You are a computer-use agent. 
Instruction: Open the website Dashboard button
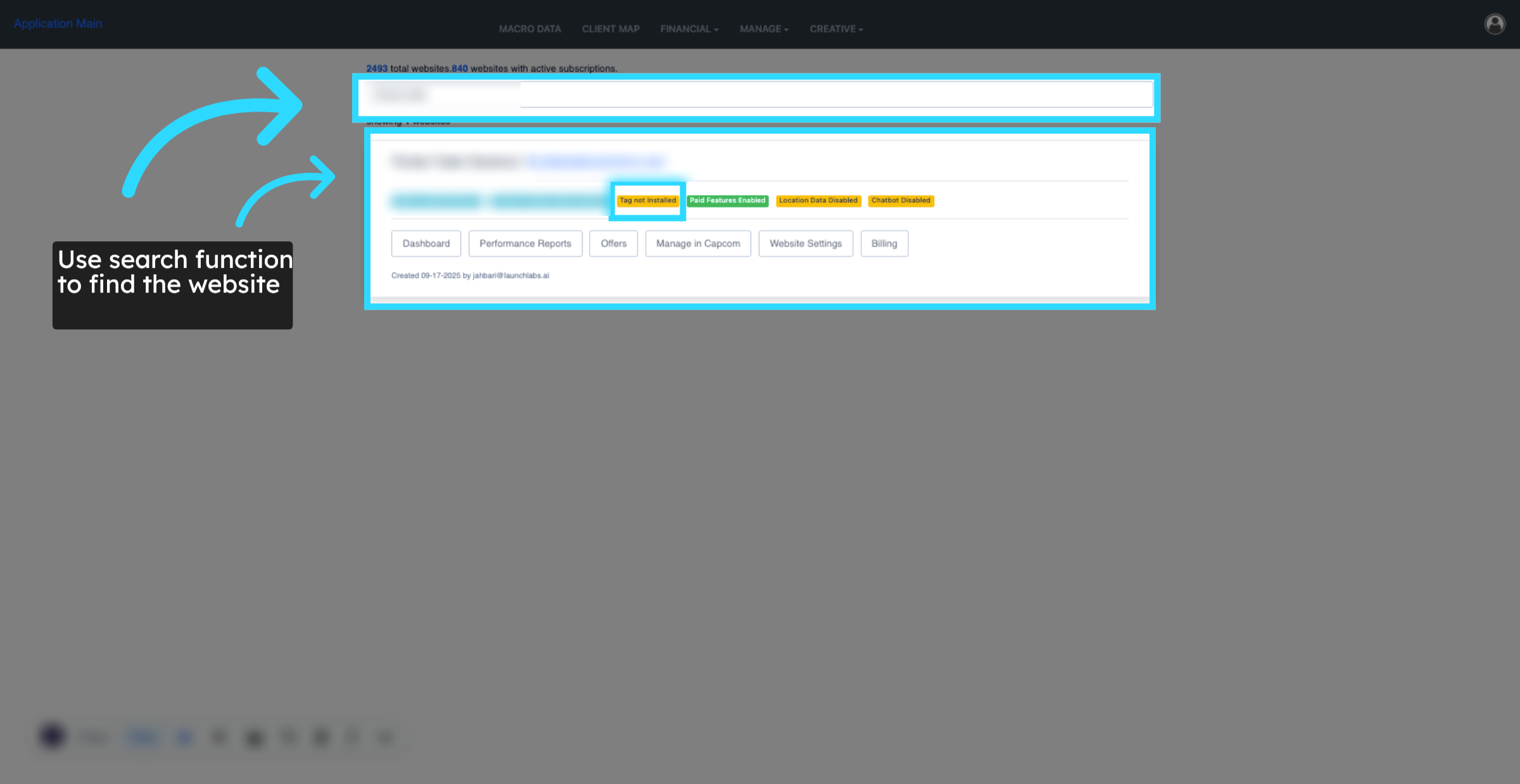pos(426,244)
